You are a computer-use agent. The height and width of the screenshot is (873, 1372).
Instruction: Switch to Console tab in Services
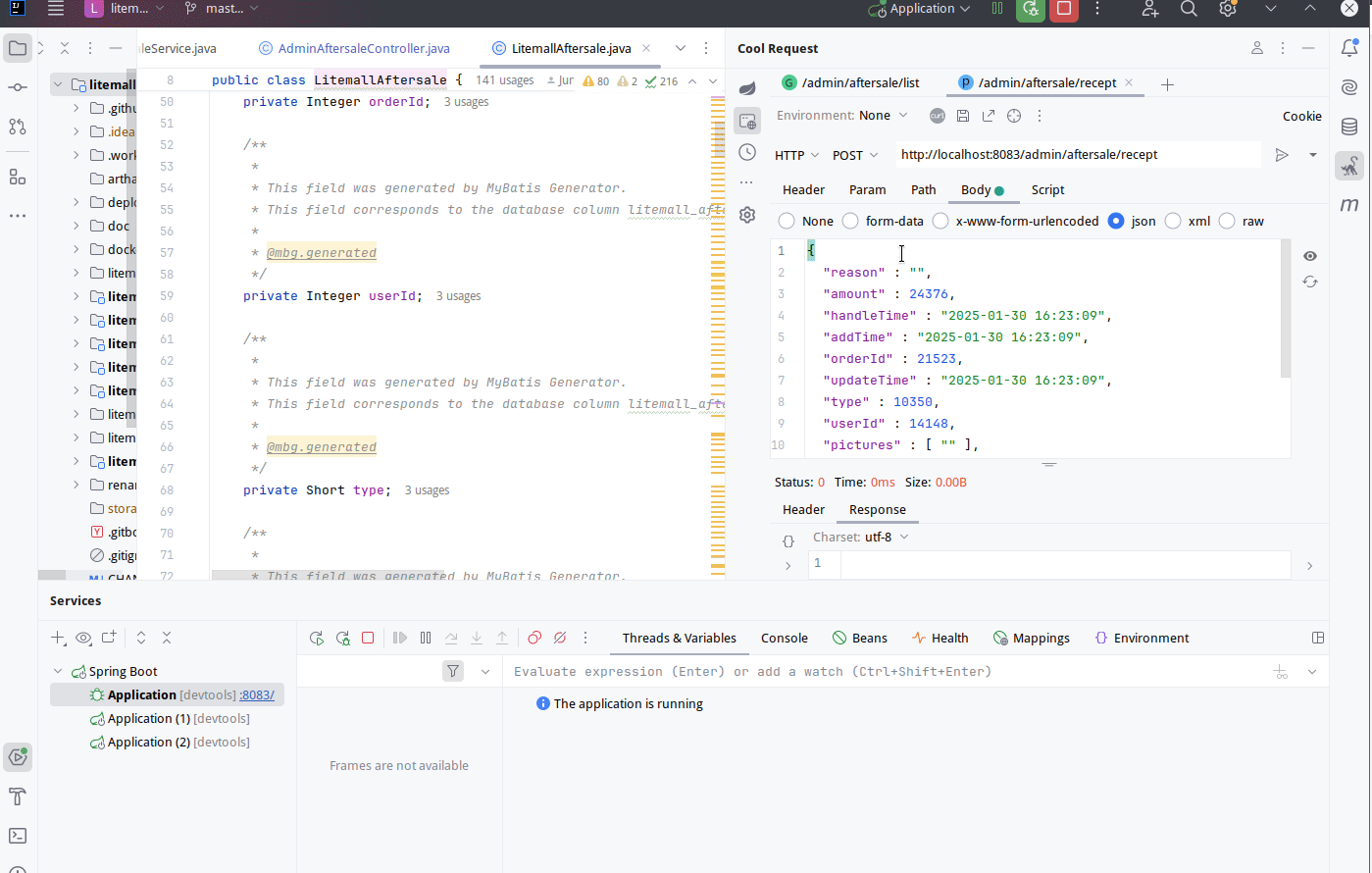(785, 638)
